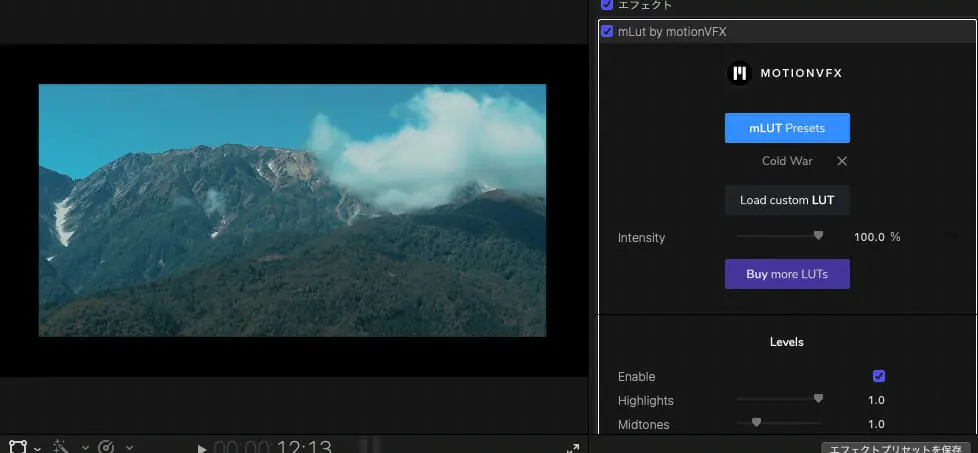The width and height of the screenshot is (978, 453).
Task: Enter fullscreen viewer with expand arrows icon
Action: point(573,449)
